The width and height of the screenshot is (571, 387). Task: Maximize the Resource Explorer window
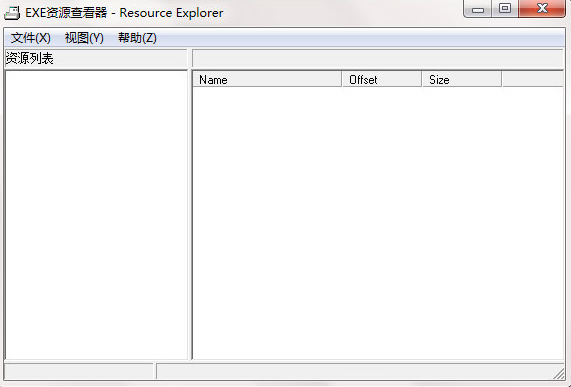click(505, 9)
